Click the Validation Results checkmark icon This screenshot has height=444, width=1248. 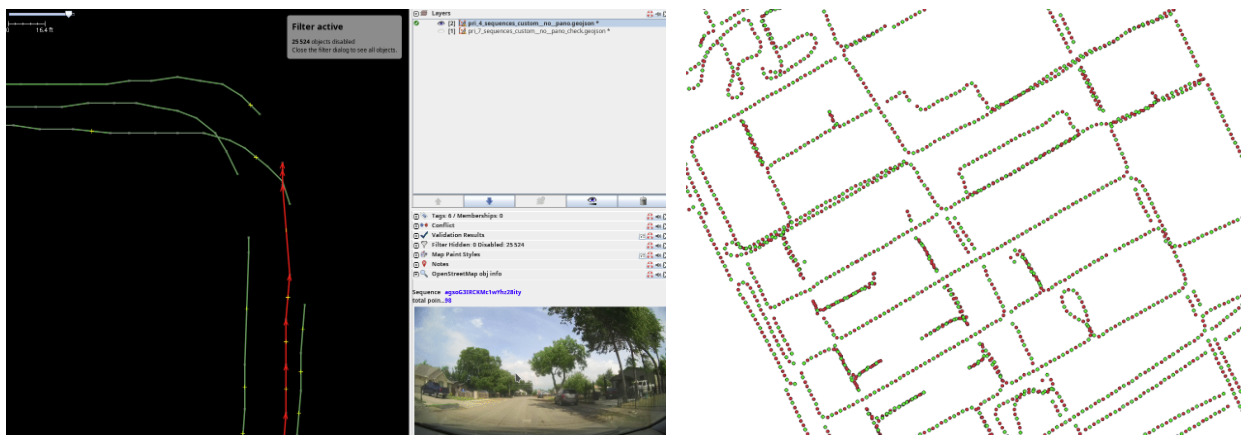[x=424, y=235]
